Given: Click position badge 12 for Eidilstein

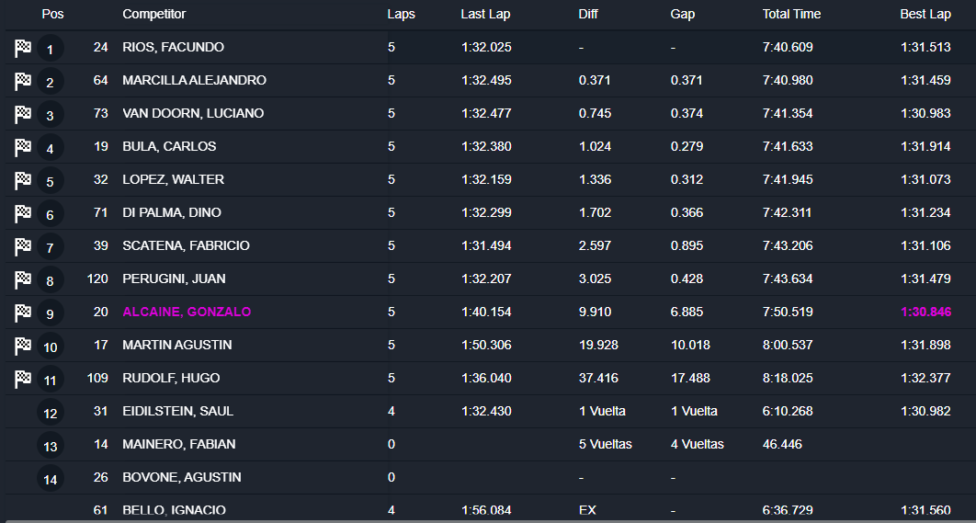Looking at the screenshot, I should (50, 413).
